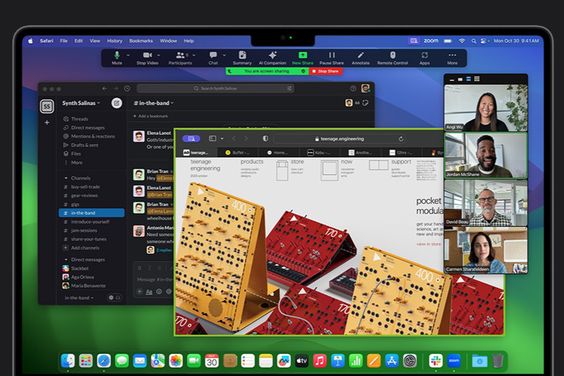This screenshot has width=564, height=376.
Task: Expand the #in-the-band channel header dropdown
Action: [x=154, y=103]
